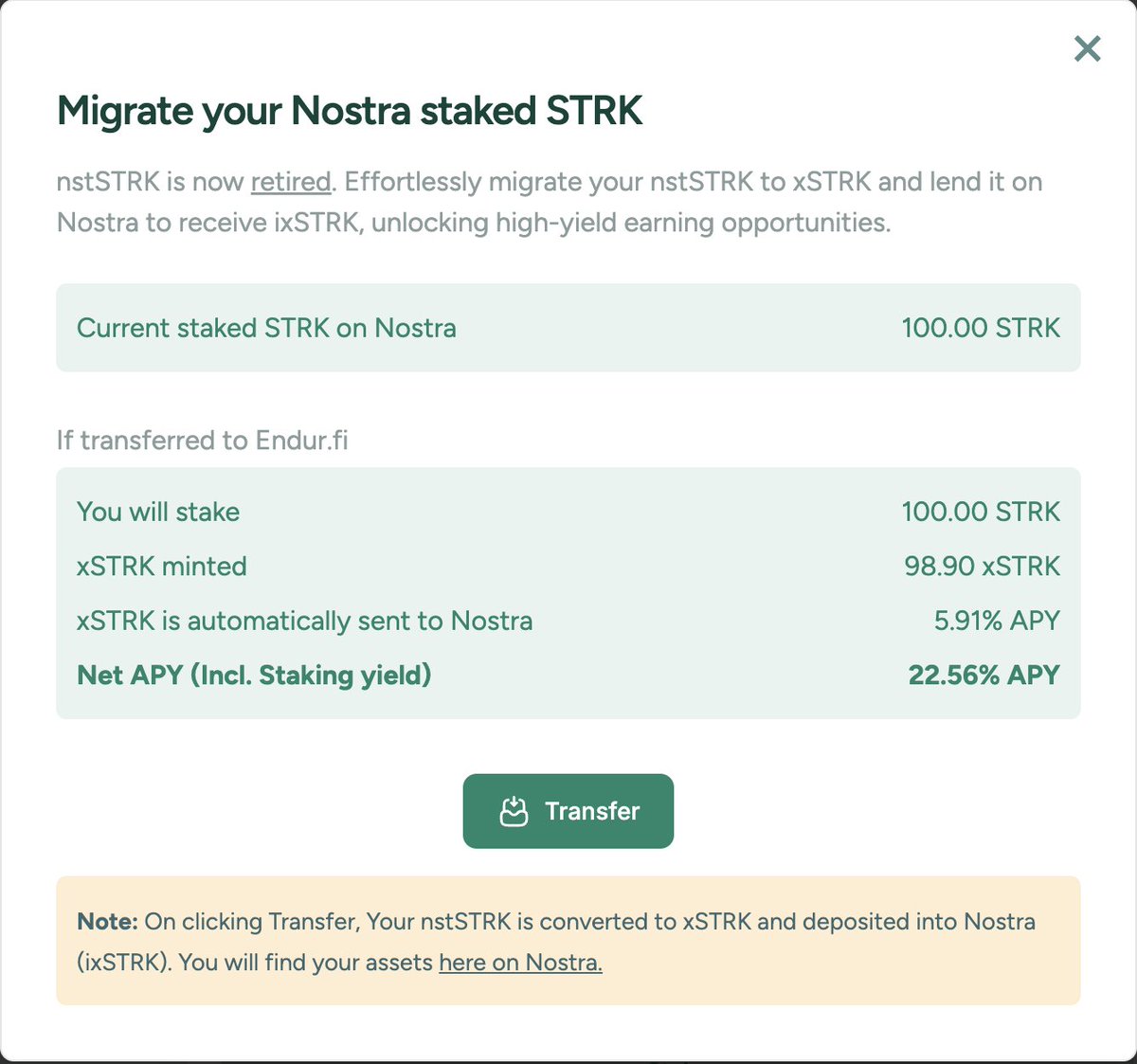The width and height of the screenshot is (1137, 1064).
Task: Click '100.00 STRK' in the You will stake row
Action: [981, 512]
